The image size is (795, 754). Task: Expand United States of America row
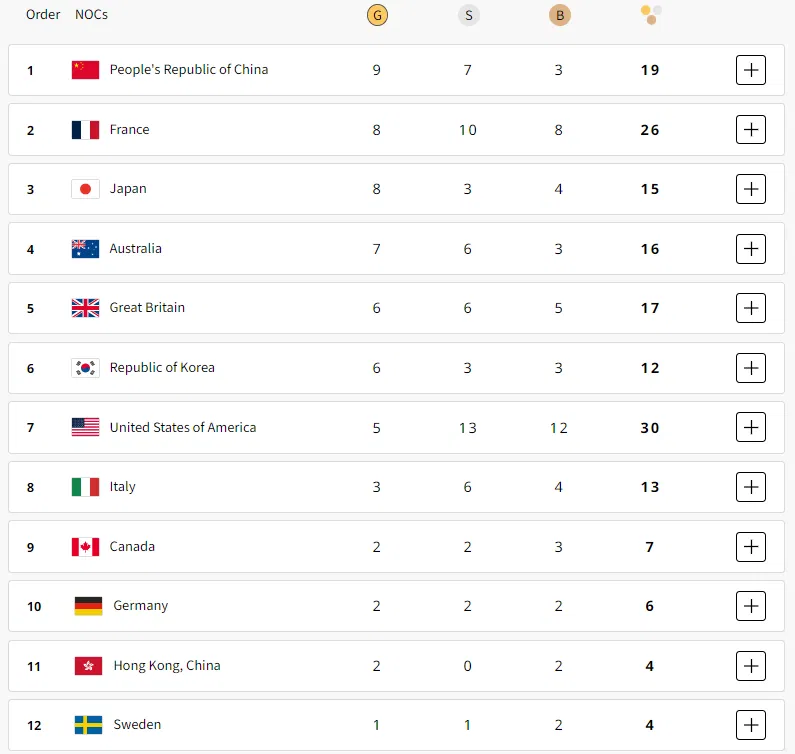click(750, 428)
